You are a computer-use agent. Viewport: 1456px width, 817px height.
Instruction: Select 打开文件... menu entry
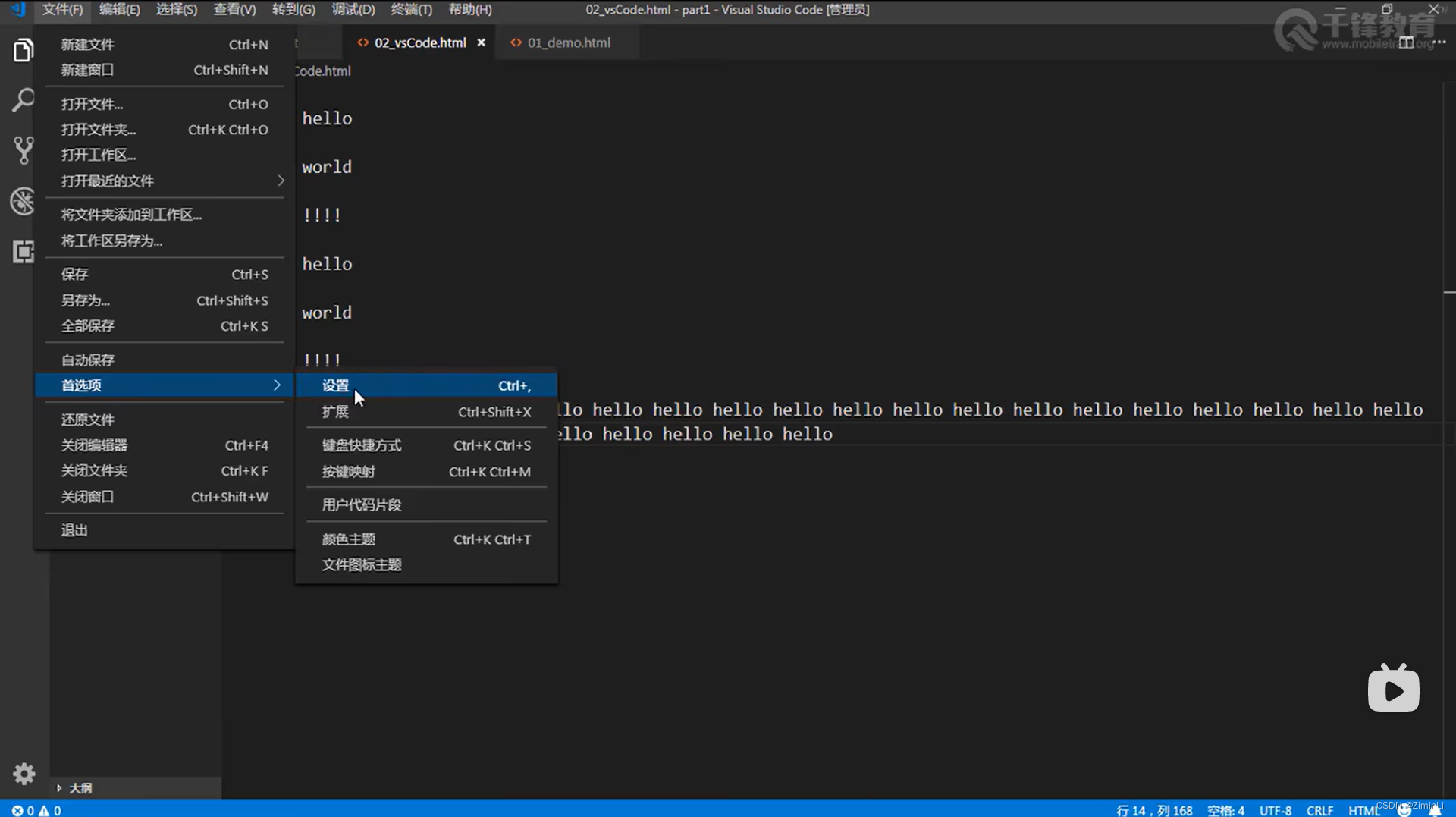tap(165, 104)
